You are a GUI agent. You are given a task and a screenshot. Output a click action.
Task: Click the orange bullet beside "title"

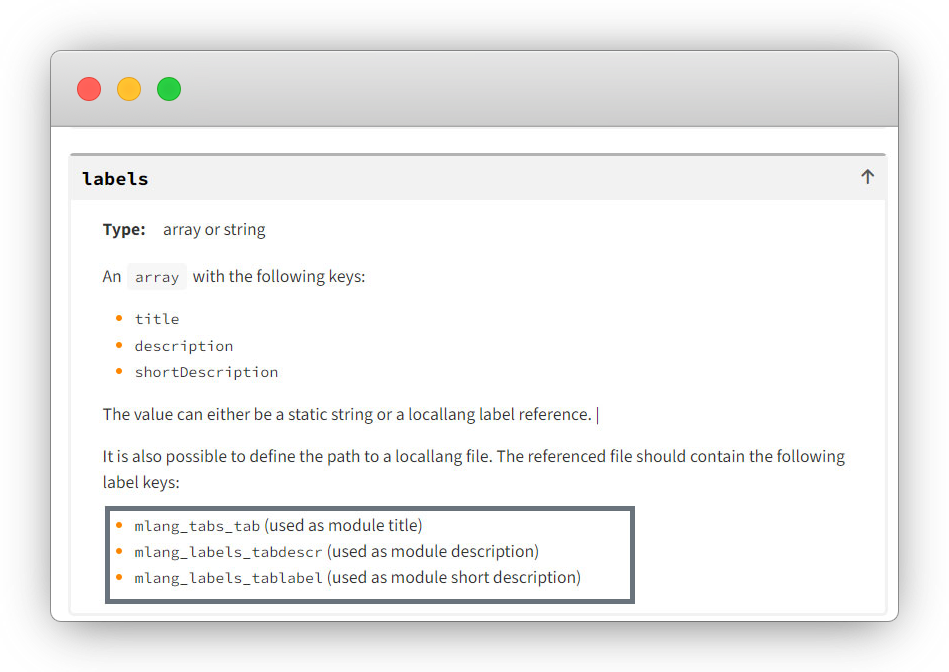(x=119, y=319)
